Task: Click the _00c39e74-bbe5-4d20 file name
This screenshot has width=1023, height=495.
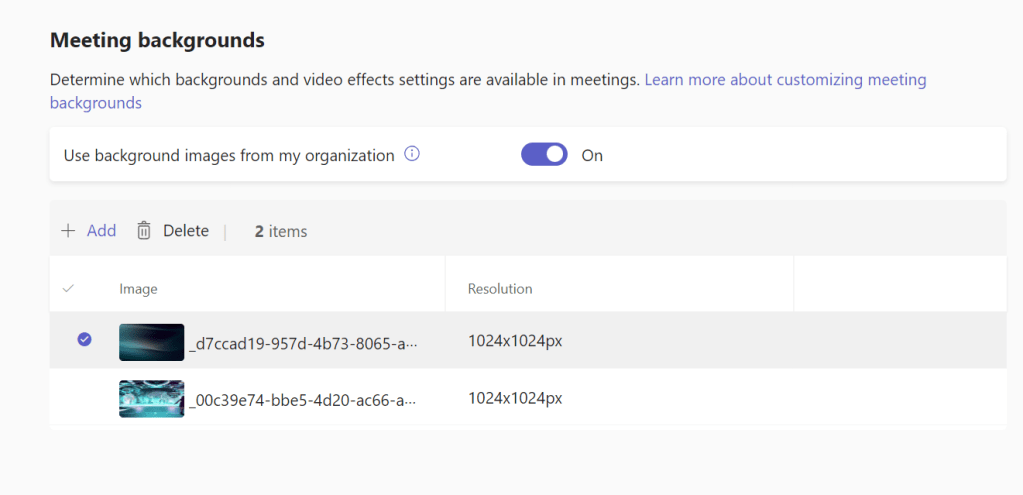Action: 302,399
